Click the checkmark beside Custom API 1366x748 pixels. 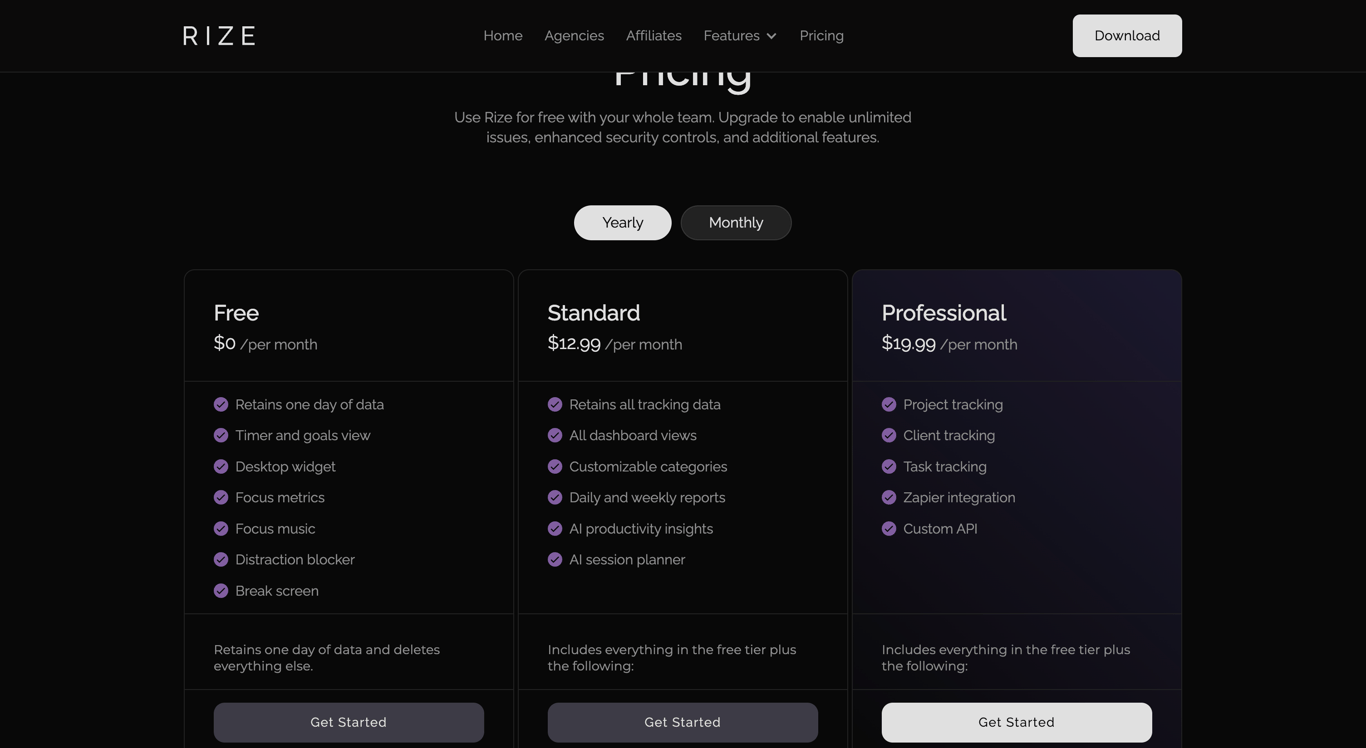888,527
